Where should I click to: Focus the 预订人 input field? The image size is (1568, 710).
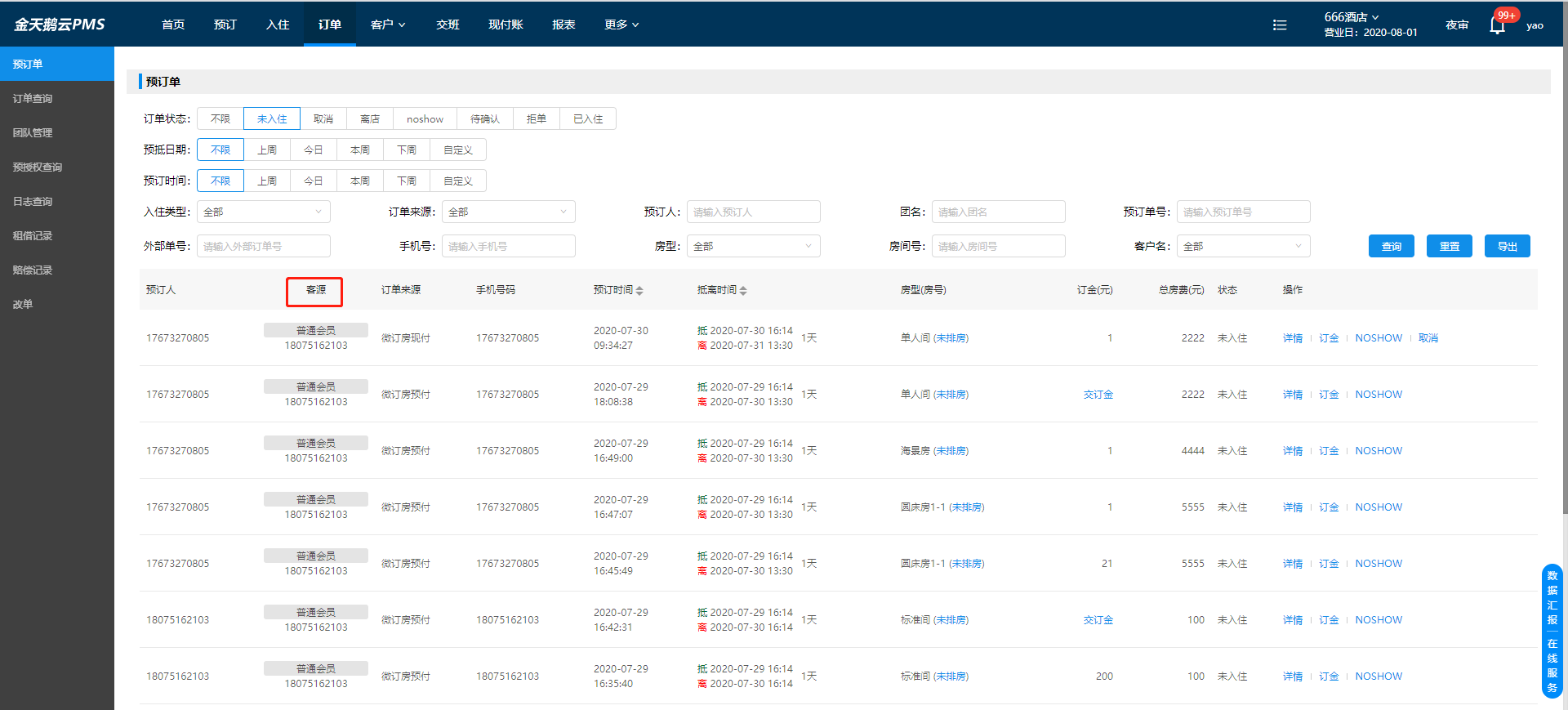[754, 212]
